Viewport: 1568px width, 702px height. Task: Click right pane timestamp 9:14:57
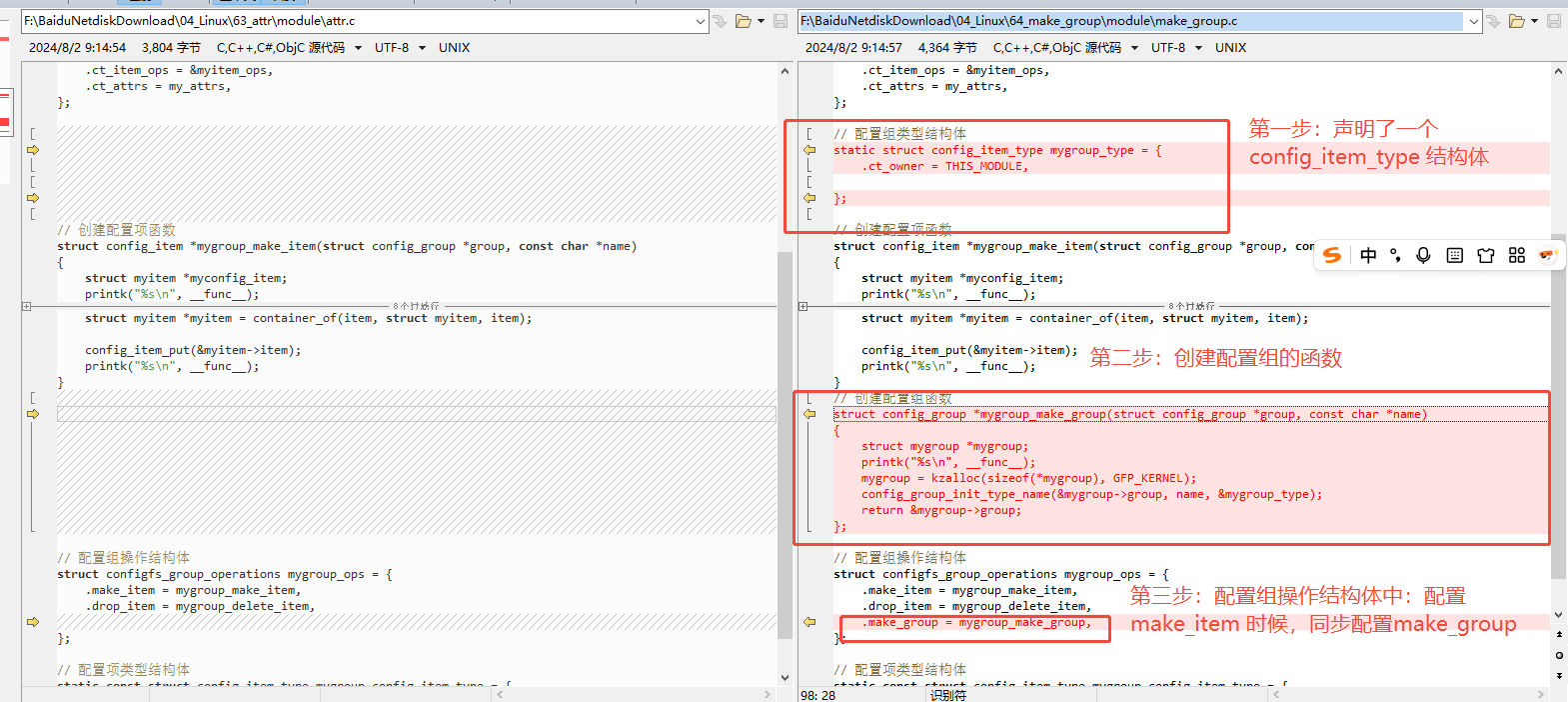tap(853, 48)
